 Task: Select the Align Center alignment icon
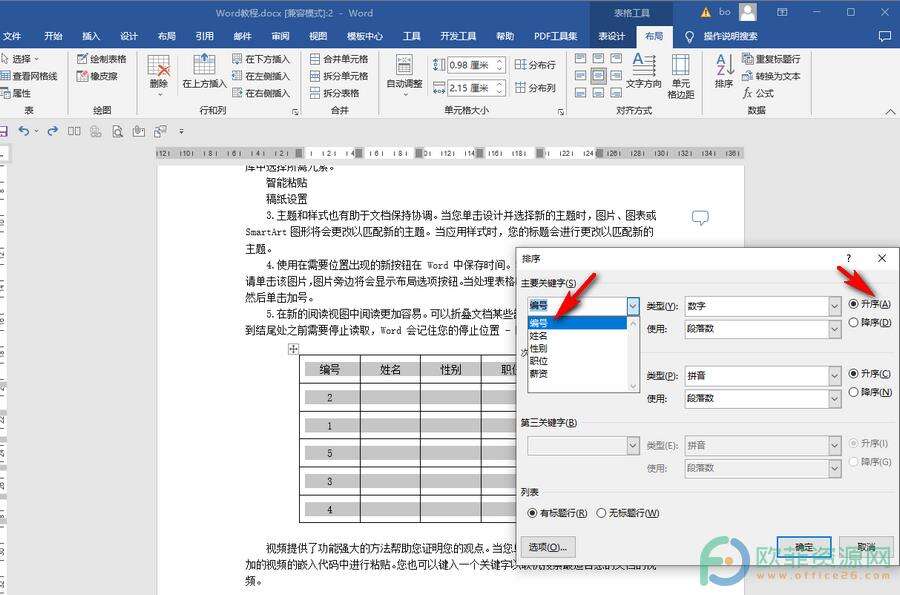(x=598, y=75)
